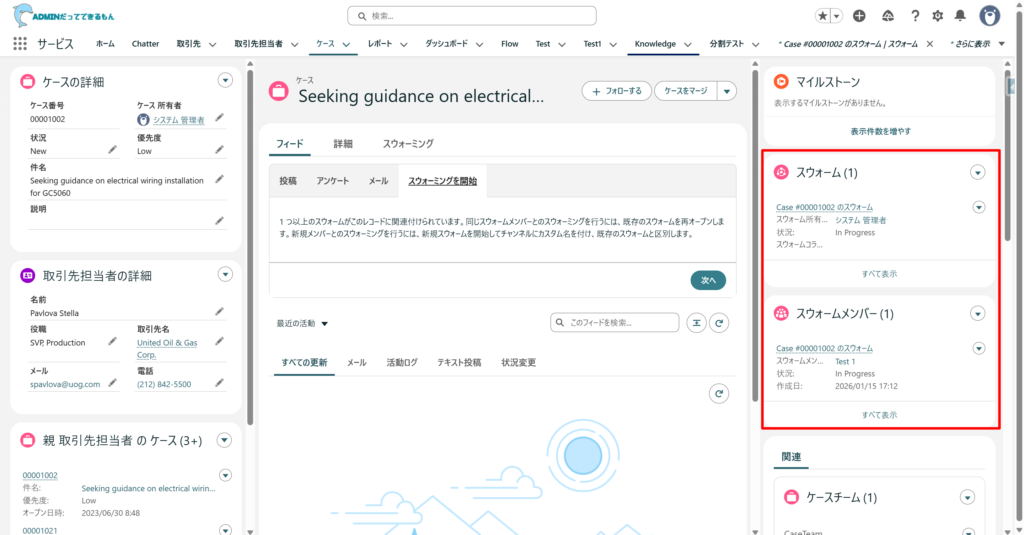Viewport: 1024px width, 535px height.
Task: Open the App Launcher grid icon
Action: (x=20, y=44)
